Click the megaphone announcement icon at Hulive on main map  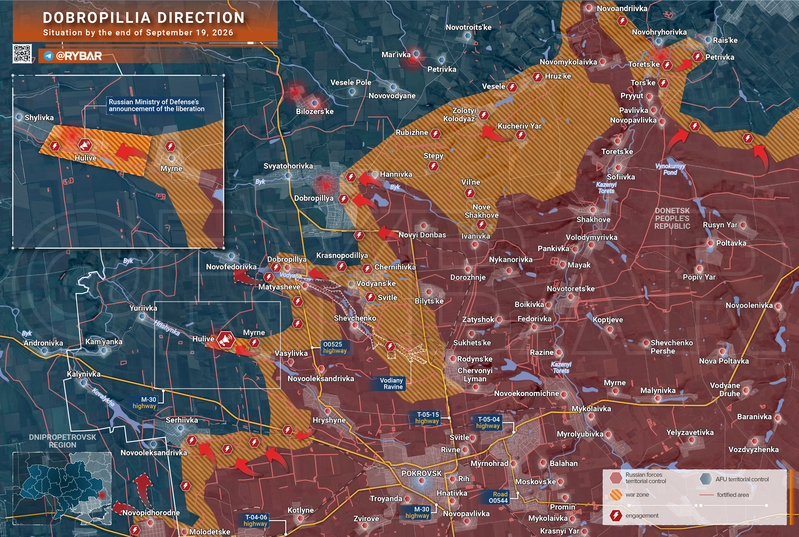tap(225, 340)
